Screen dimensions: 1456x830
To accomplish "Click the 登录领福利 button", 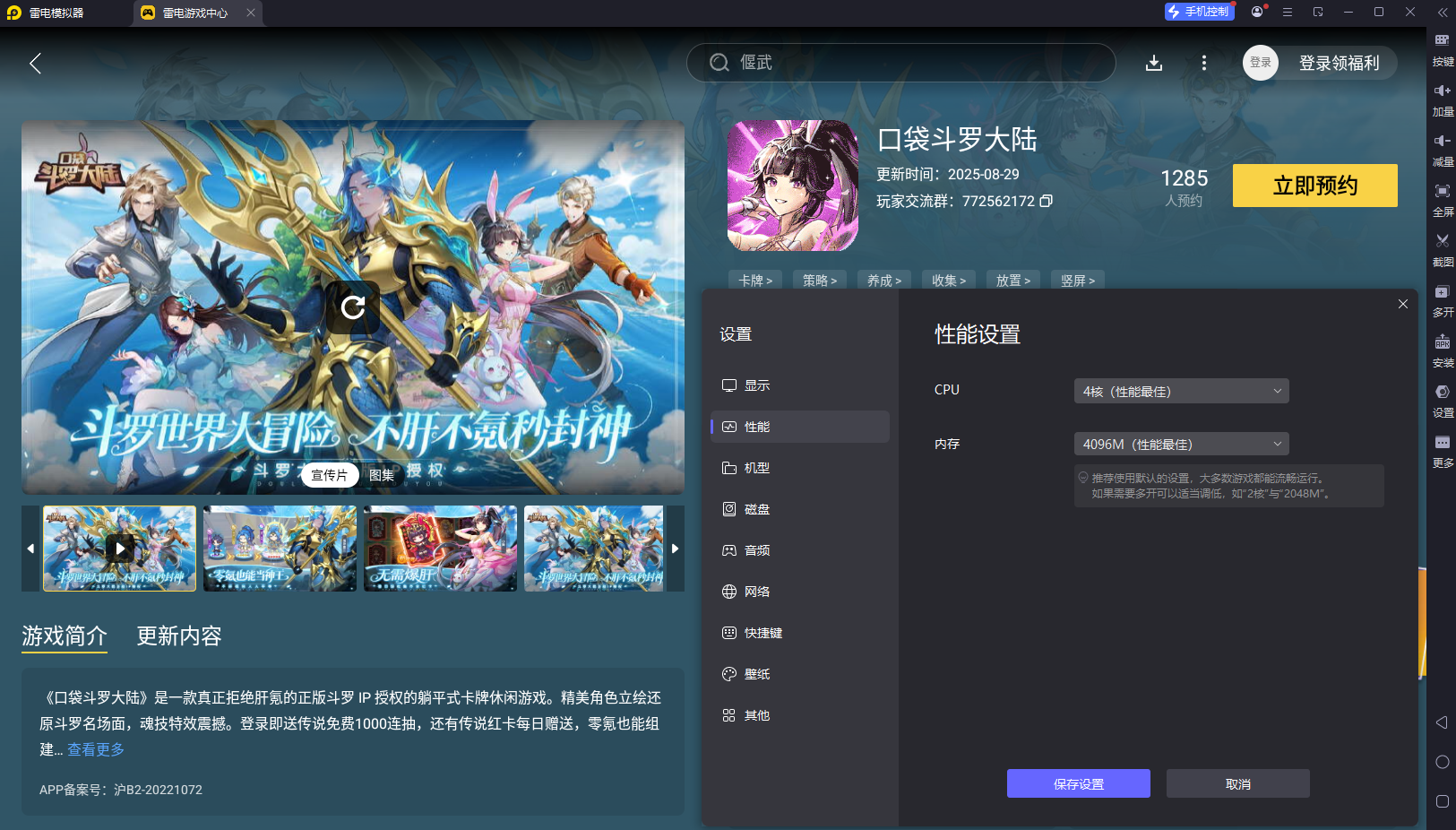I will point(1339,63).
